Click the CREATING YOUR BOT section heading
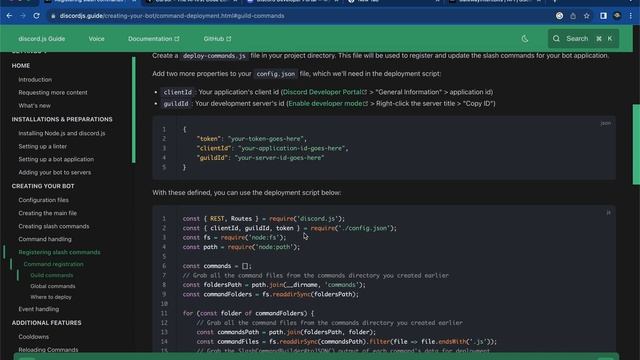The height and width of the screenshot is (360, 640). (43, 186)
